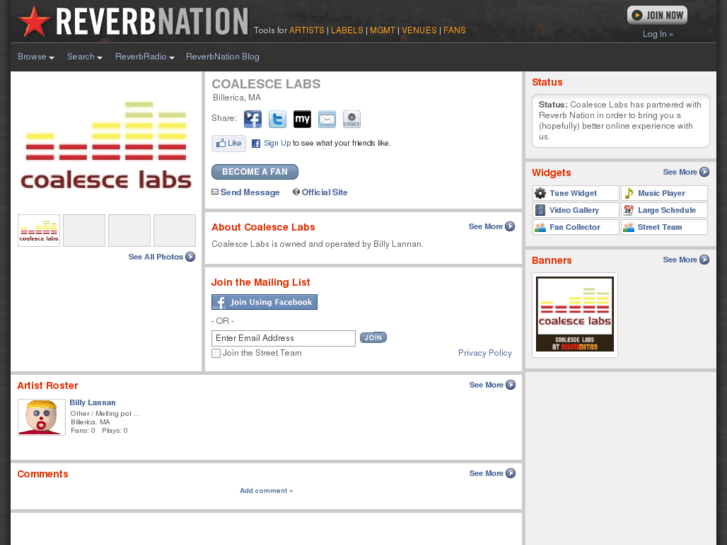Open the embed share icon
727x545 pixels.
click(351, 119)
